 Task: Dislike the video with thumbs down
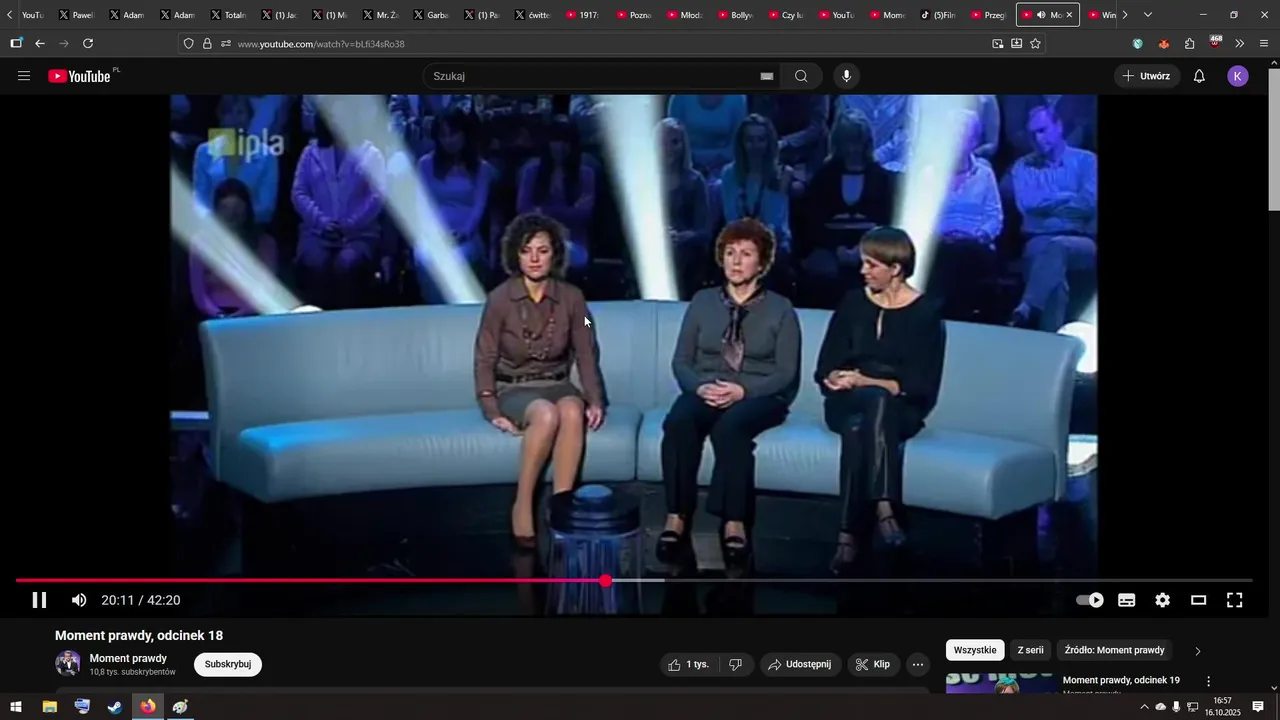pyautogui.click(x=735, y=664)
